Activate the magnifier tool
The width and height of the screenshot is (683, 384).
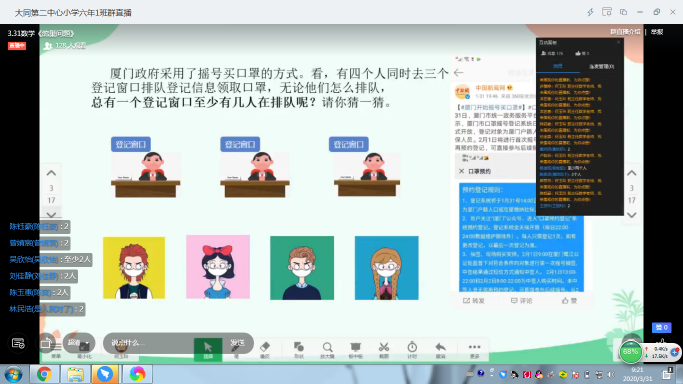pos(327,350)
